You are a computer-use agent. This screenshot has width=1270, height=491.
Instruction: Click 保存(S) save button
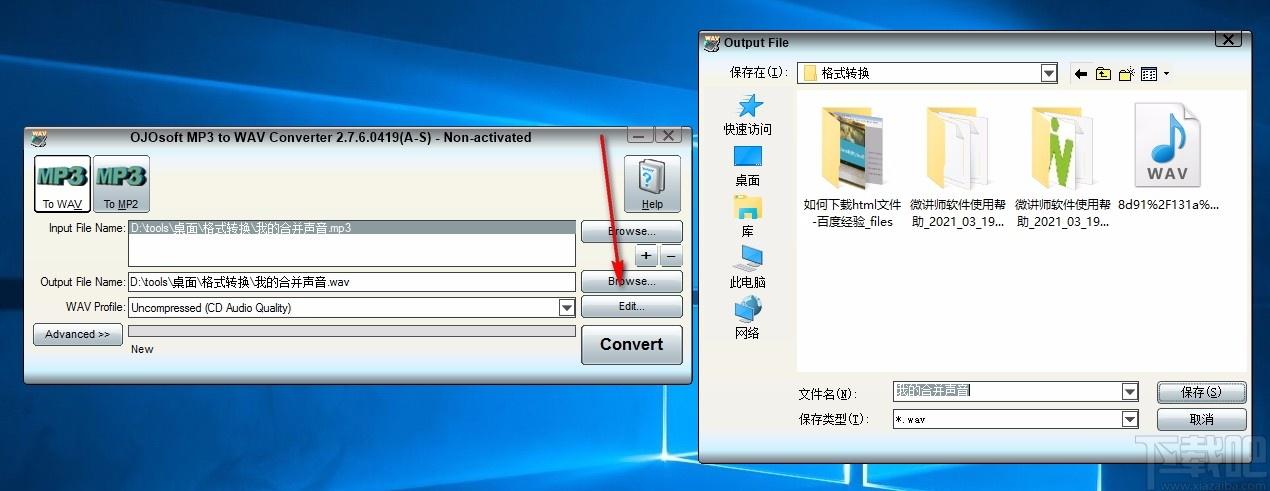tap(1201, 392)
